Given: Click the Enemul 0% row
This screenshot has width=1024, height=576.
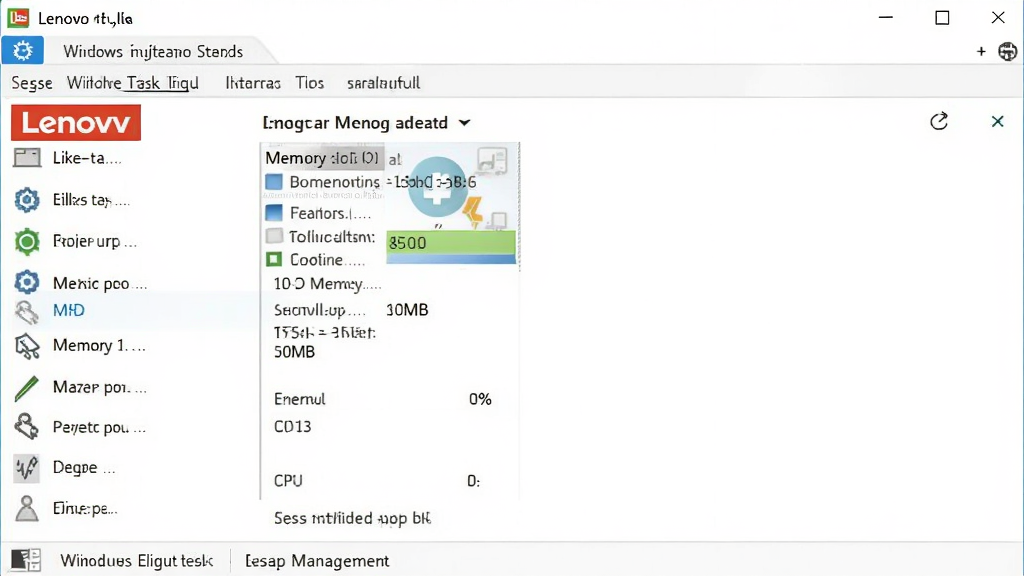Looking at the screenshot, I should coord(382,399).
